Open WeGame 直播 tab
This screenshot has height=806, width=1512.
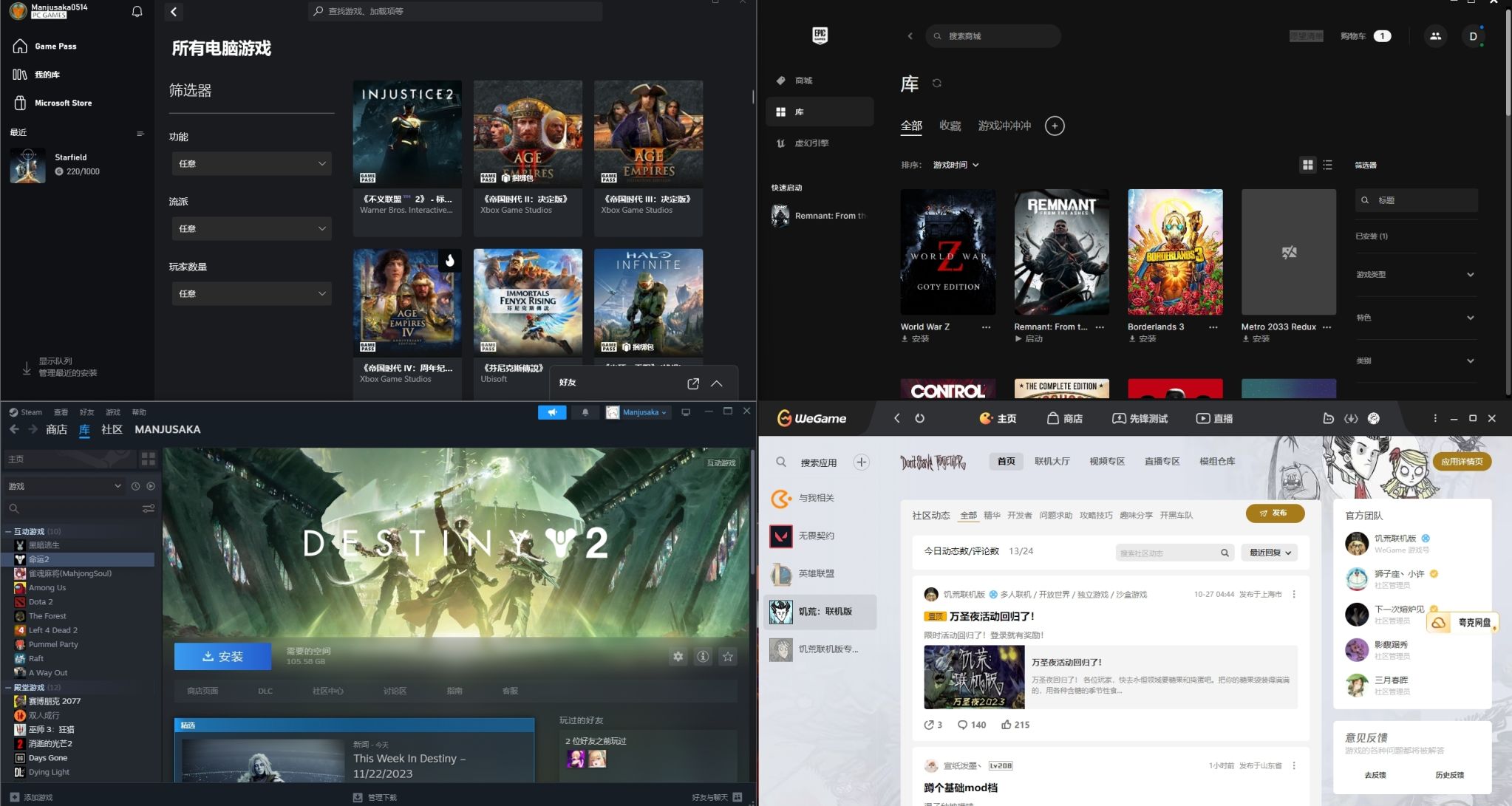[1214, 418]
